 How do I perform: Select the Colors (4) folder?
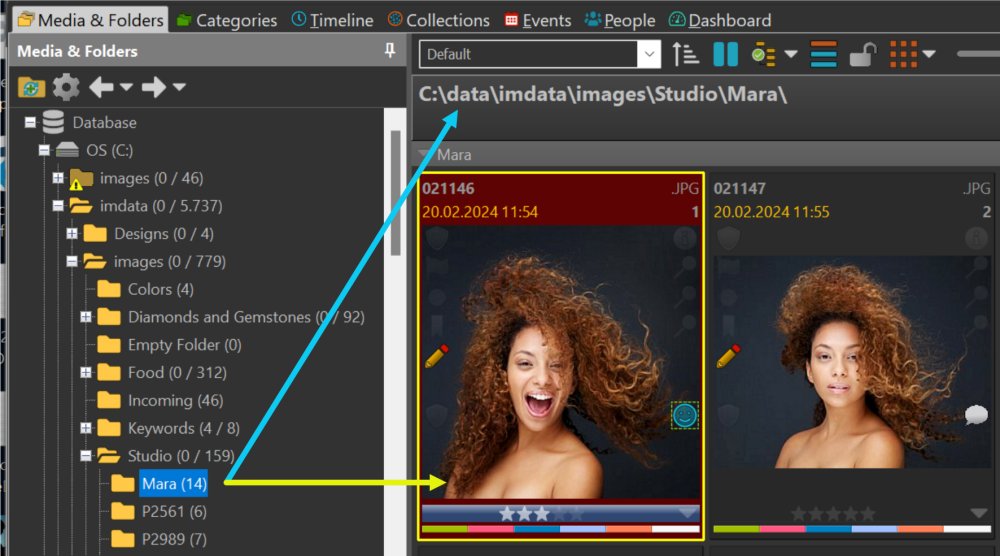point(160,289)
